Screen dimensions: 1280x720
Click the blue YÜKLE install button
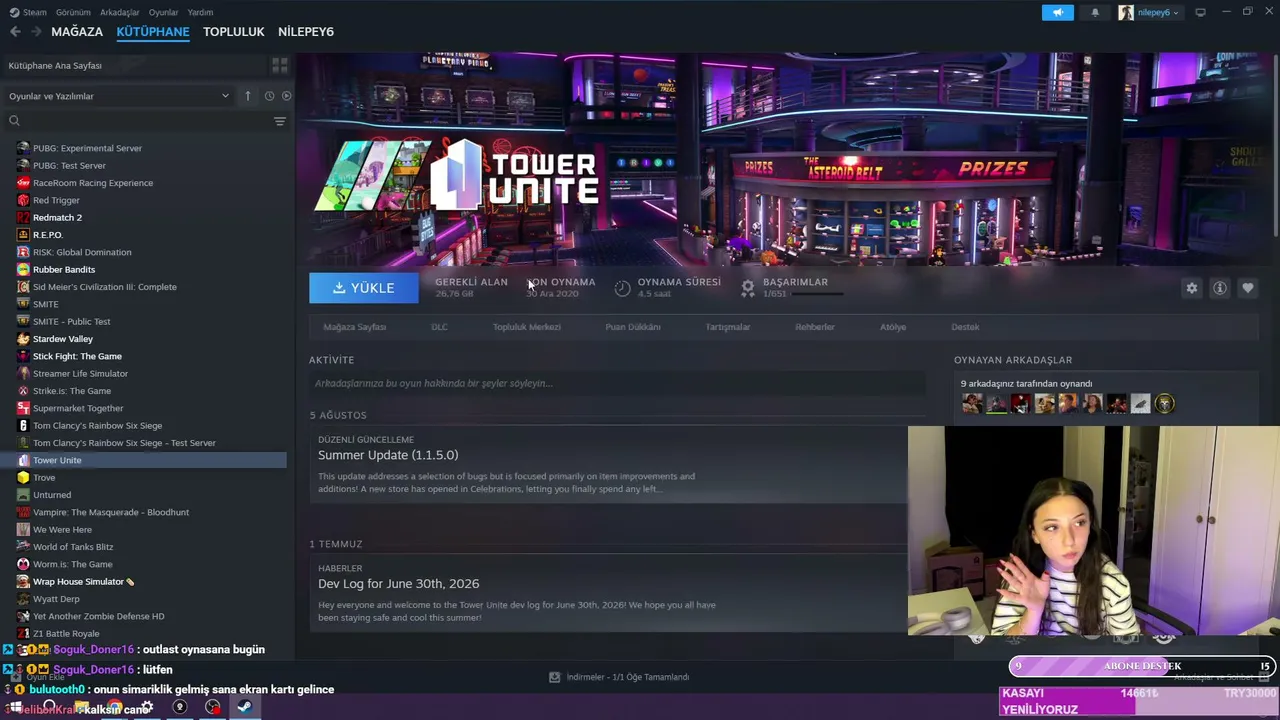[x=364, y=288]
